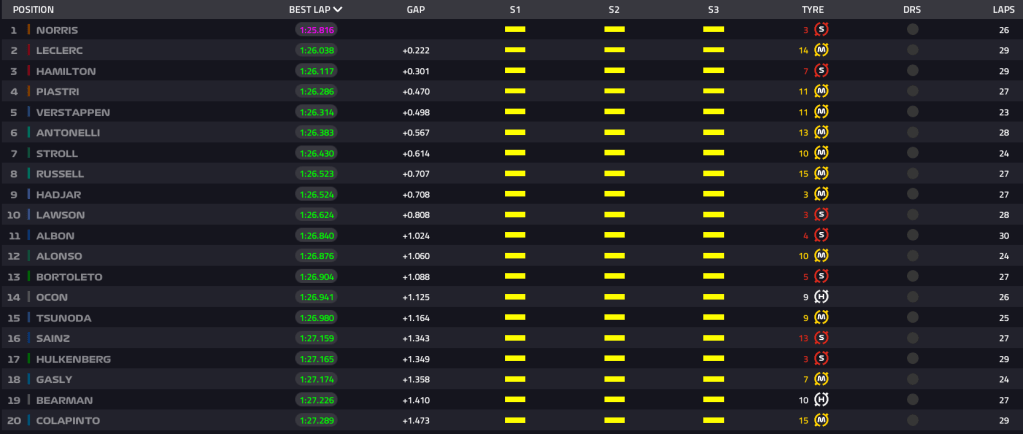Click the +1.358 gap value
The image size is (1023, 434).
coord(416,379)
